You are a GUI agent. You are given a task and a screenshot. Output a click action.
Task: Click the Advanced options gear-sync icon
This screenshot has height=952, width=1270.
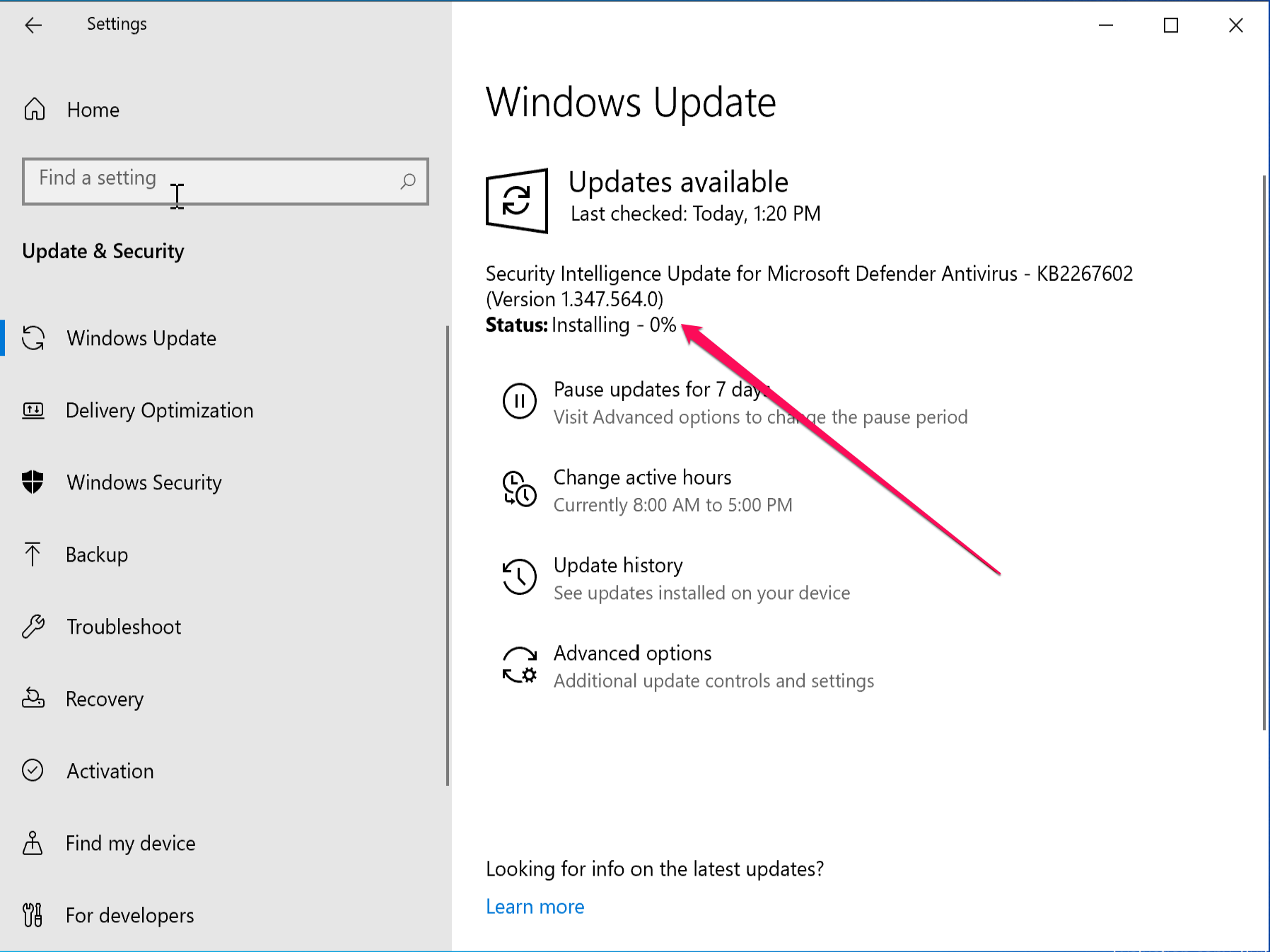point(520,665)
